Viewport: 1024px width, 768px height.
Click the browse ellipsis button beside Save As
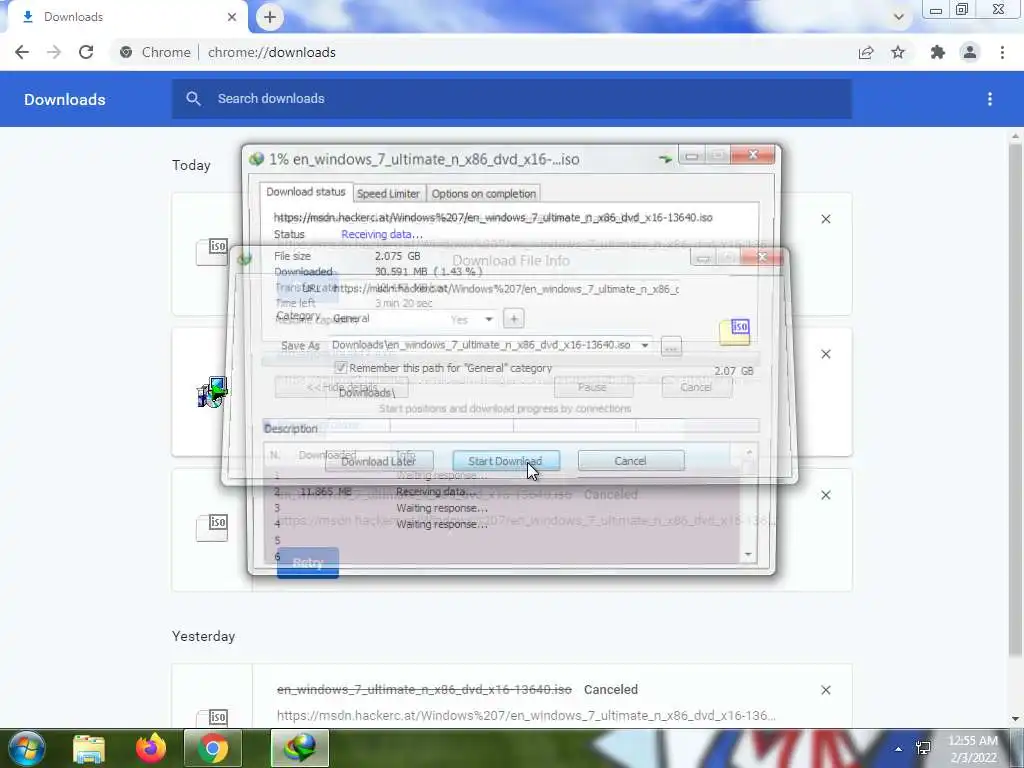pos(671,347)
